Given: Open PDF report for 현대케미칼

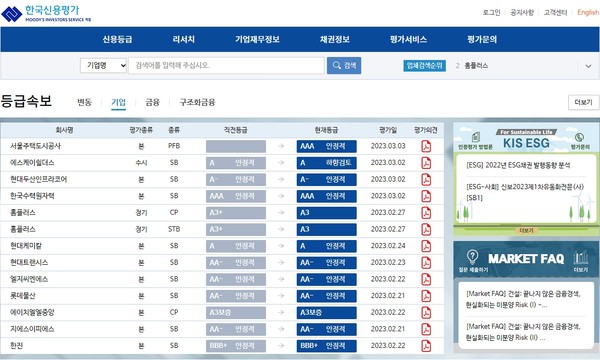Looking at the screenshot, I should [x=426, y=246].
